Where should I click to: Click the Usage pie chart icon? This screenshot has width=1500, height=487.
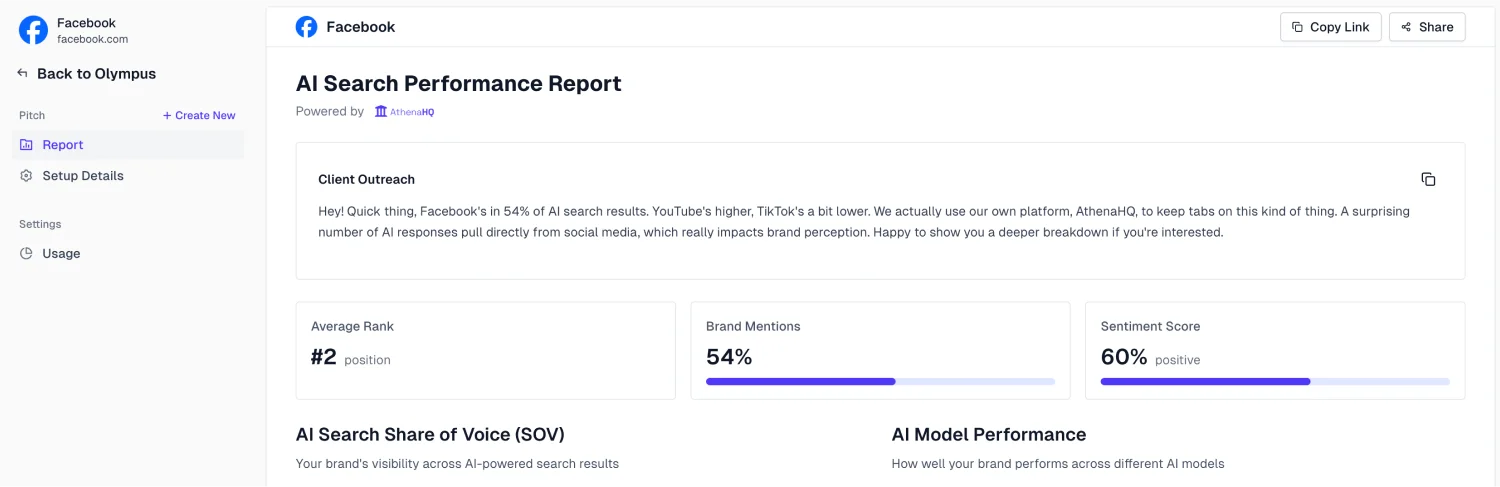point(26,254)
